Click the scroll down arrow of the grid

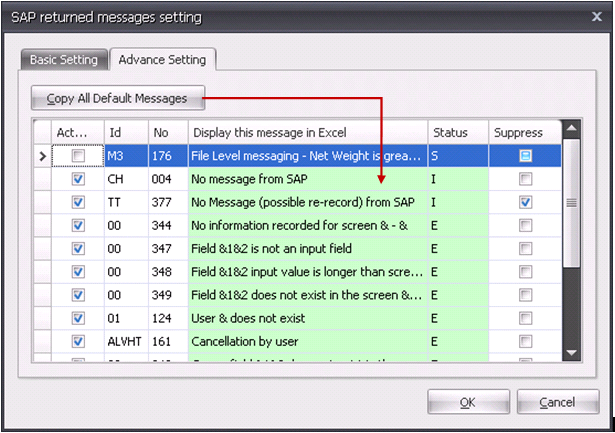pyautogui.click(x=571, y=352)
